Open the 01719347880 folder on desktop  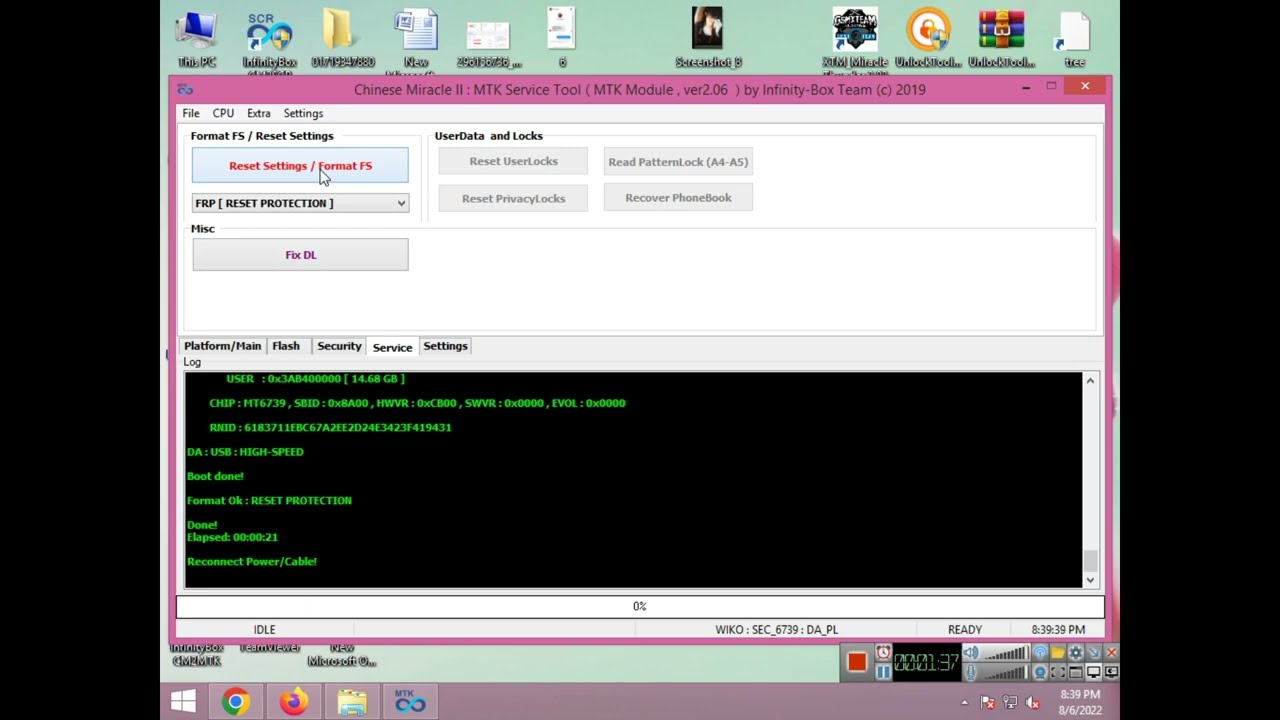(342, 38)
